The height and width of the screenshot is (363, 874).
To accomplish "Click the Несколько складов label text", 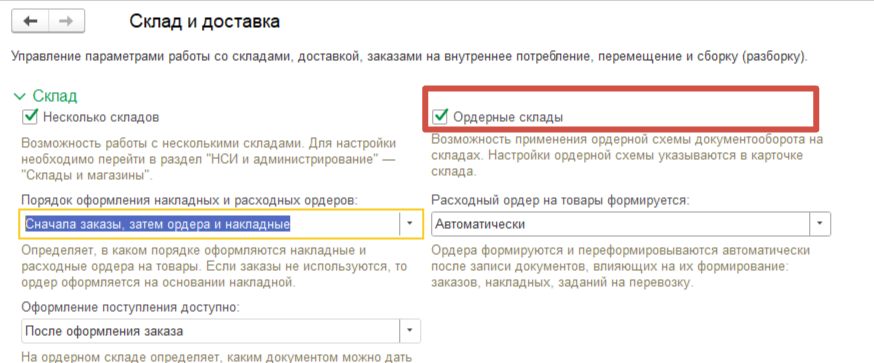I will [x=101, y=117].
